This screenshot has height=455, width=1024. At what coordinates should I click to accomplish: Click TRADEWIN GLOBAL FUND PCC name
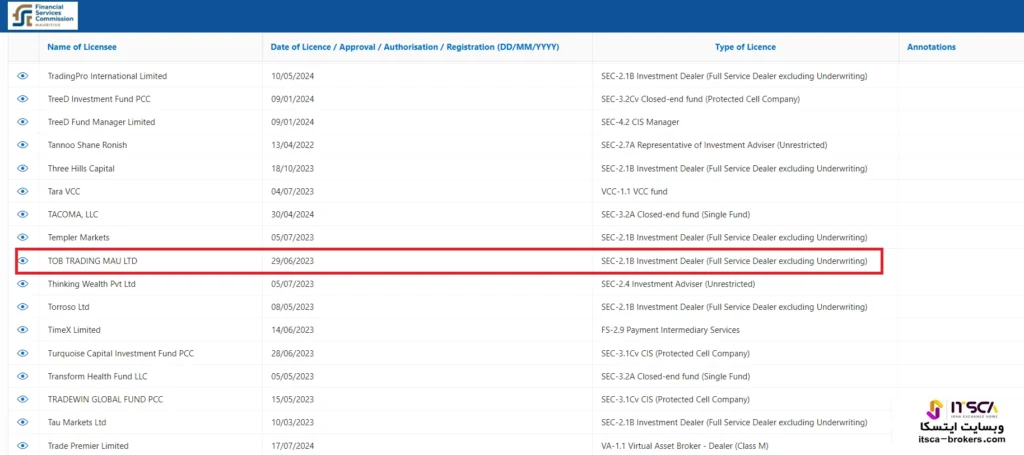pos(105,400)
